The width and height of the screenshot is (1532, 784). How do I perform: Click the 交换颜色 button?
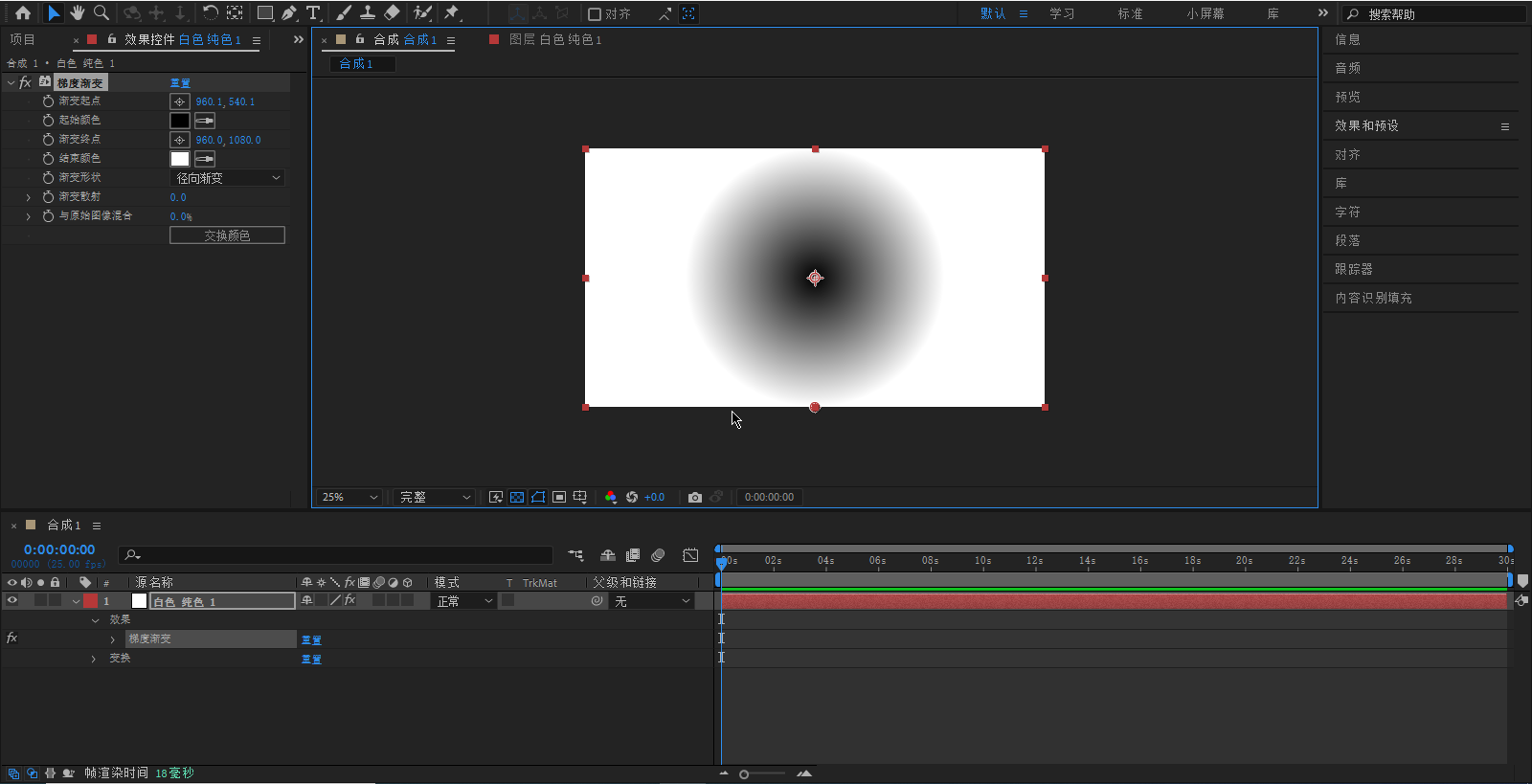click(x=227, y=235)
